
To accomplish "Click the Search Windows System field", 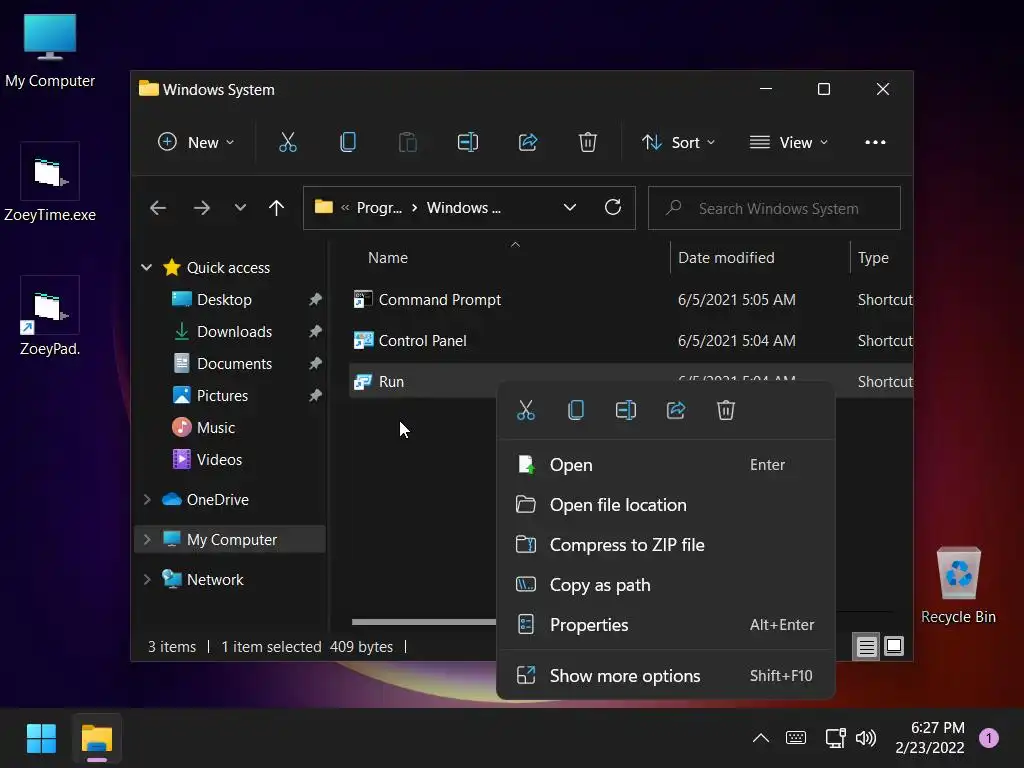I will point(774,208).
